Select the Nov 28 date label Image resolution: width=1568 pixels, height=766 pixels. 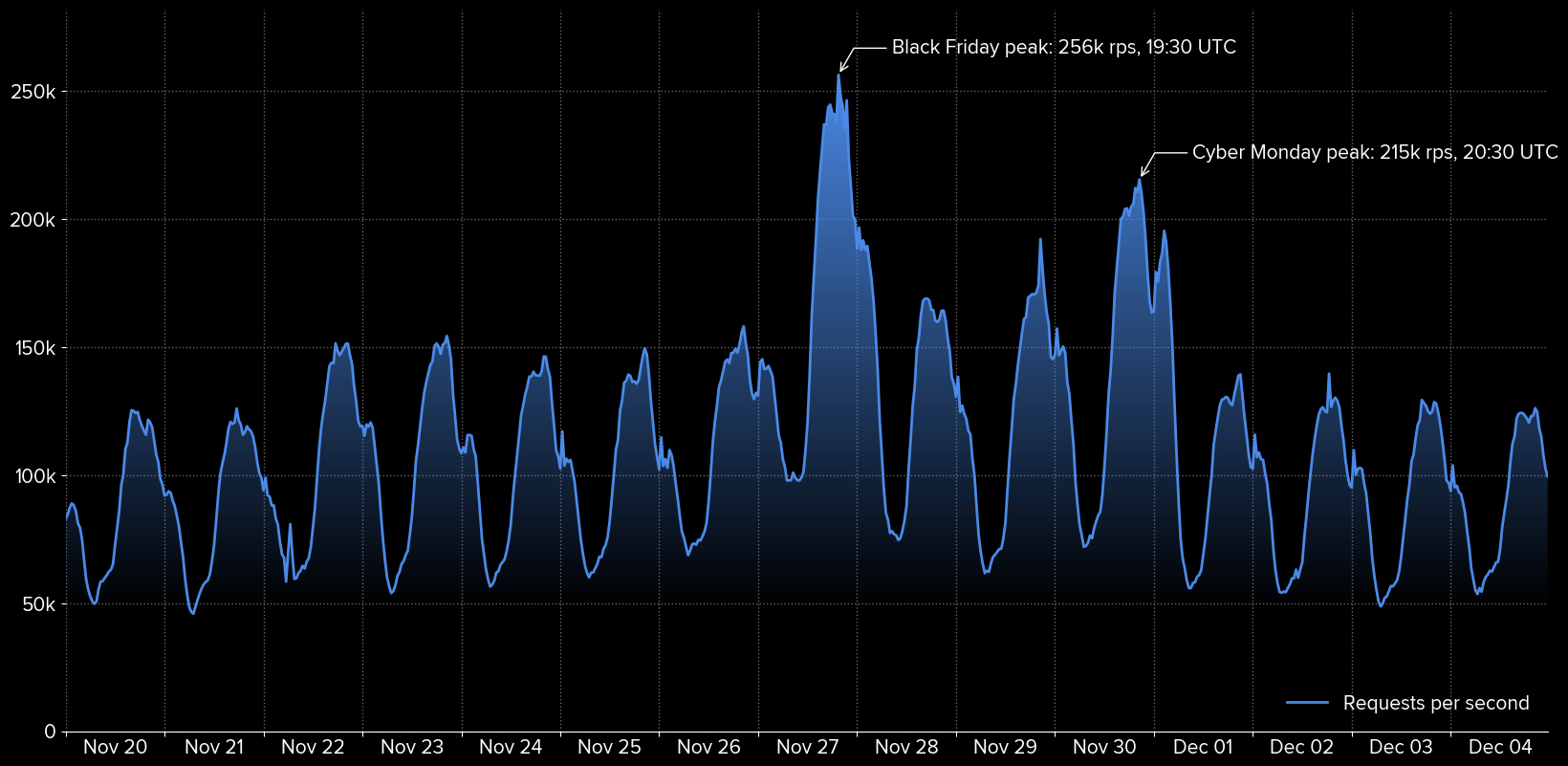(x=906, y=748)
